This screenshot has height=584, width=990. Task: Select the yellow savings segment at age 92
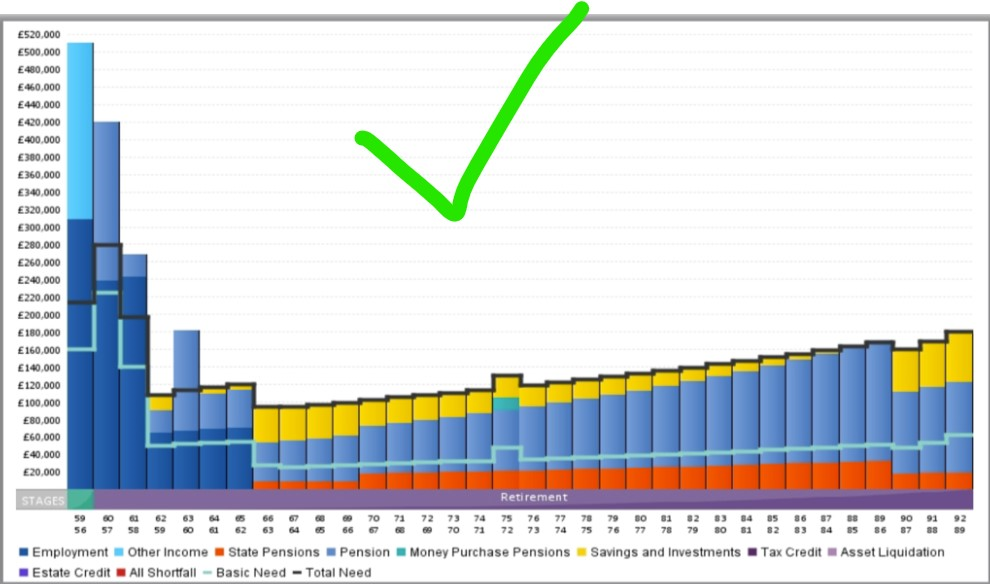[959, 357]
